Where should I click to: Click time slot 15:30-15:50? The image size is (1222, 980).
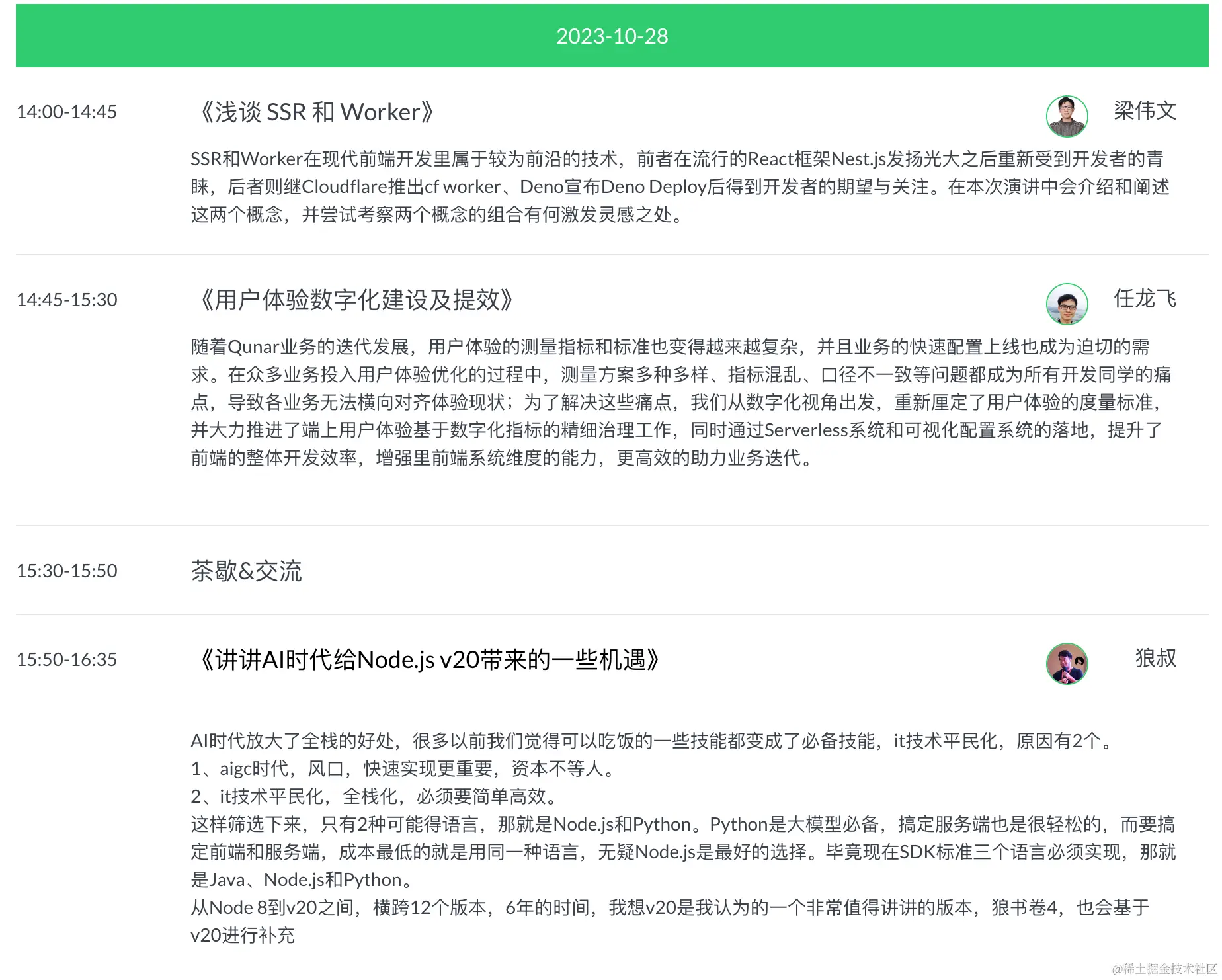(67, 571)
